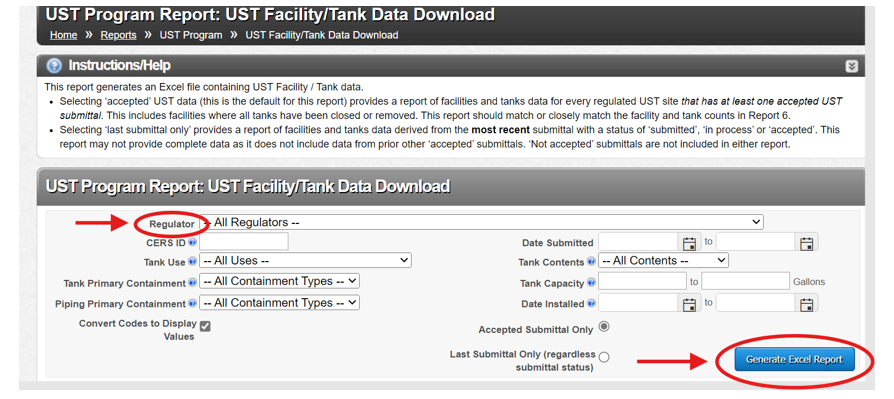Open Piping Primary Containment types dropdown
This screenshot has height=399, width=894.
point(279,303)
